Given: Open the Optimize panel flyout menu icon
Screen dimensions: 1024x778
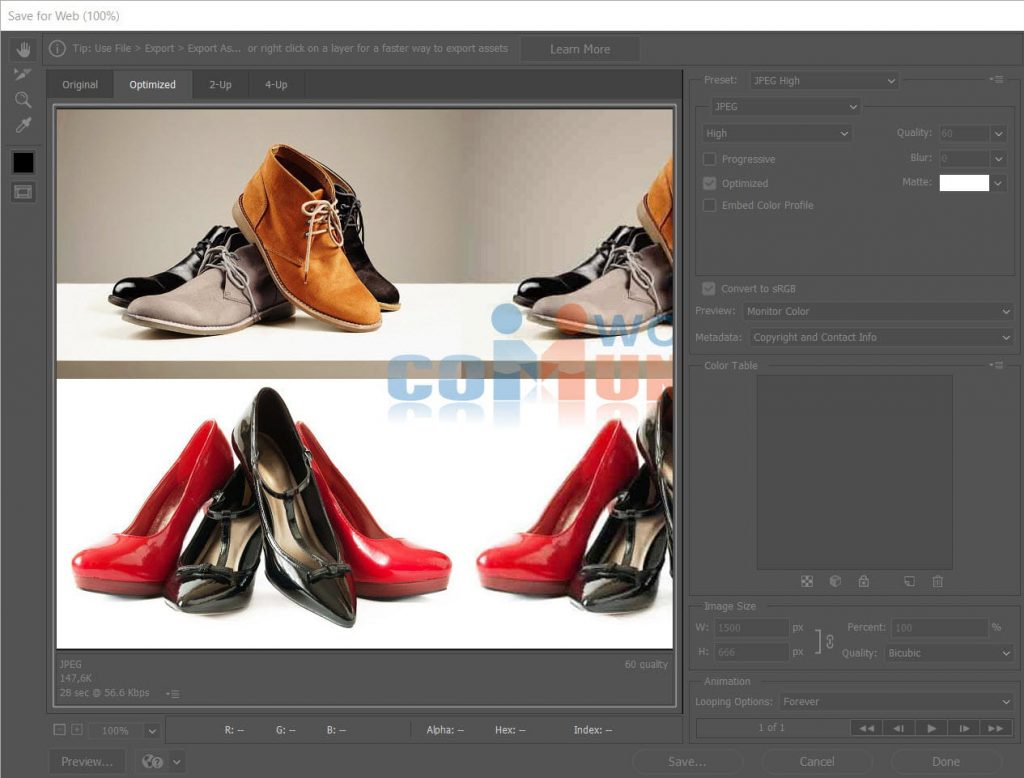Looking at the screenshot, I should [996, 79].
